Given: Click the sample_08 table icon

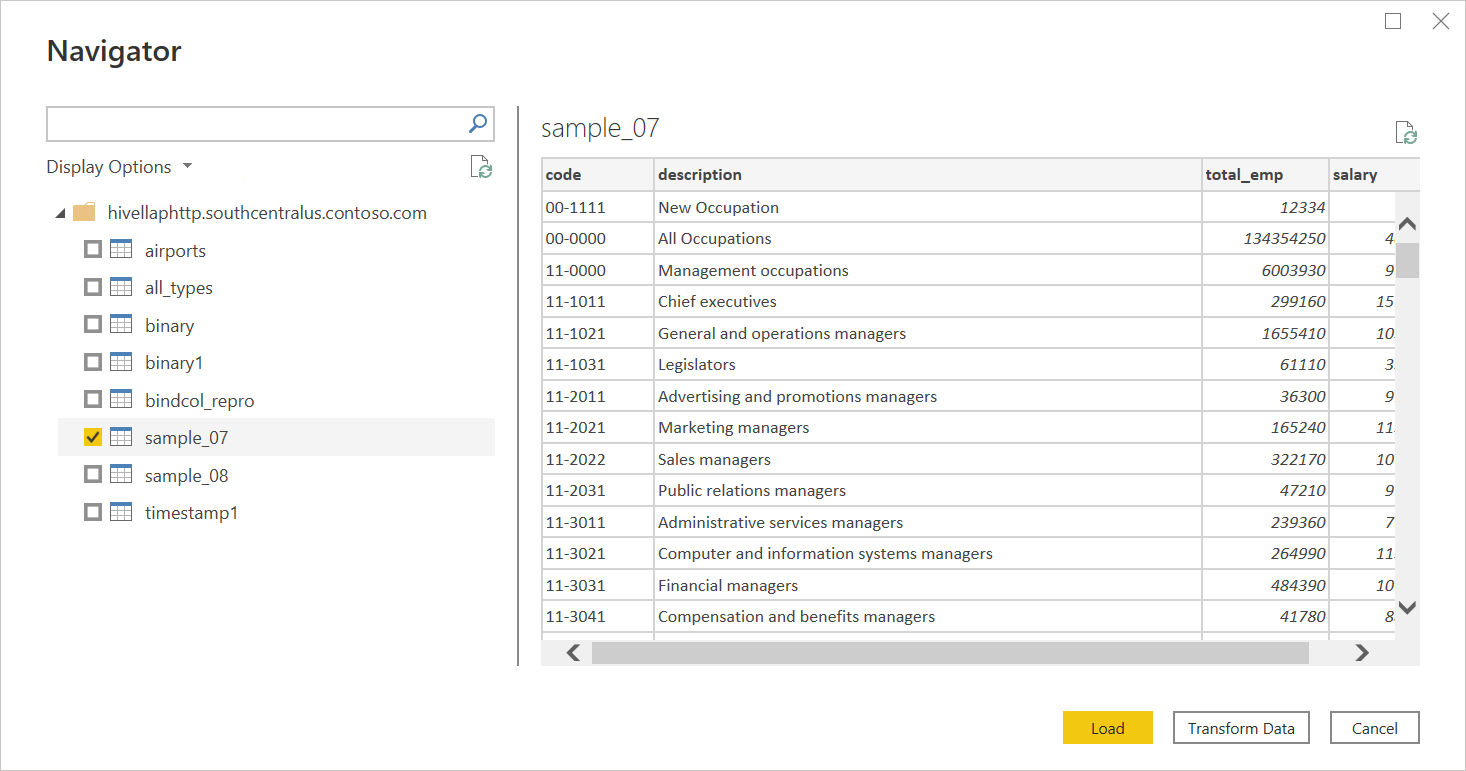Looking at the screenshot, I should [121, 475].
